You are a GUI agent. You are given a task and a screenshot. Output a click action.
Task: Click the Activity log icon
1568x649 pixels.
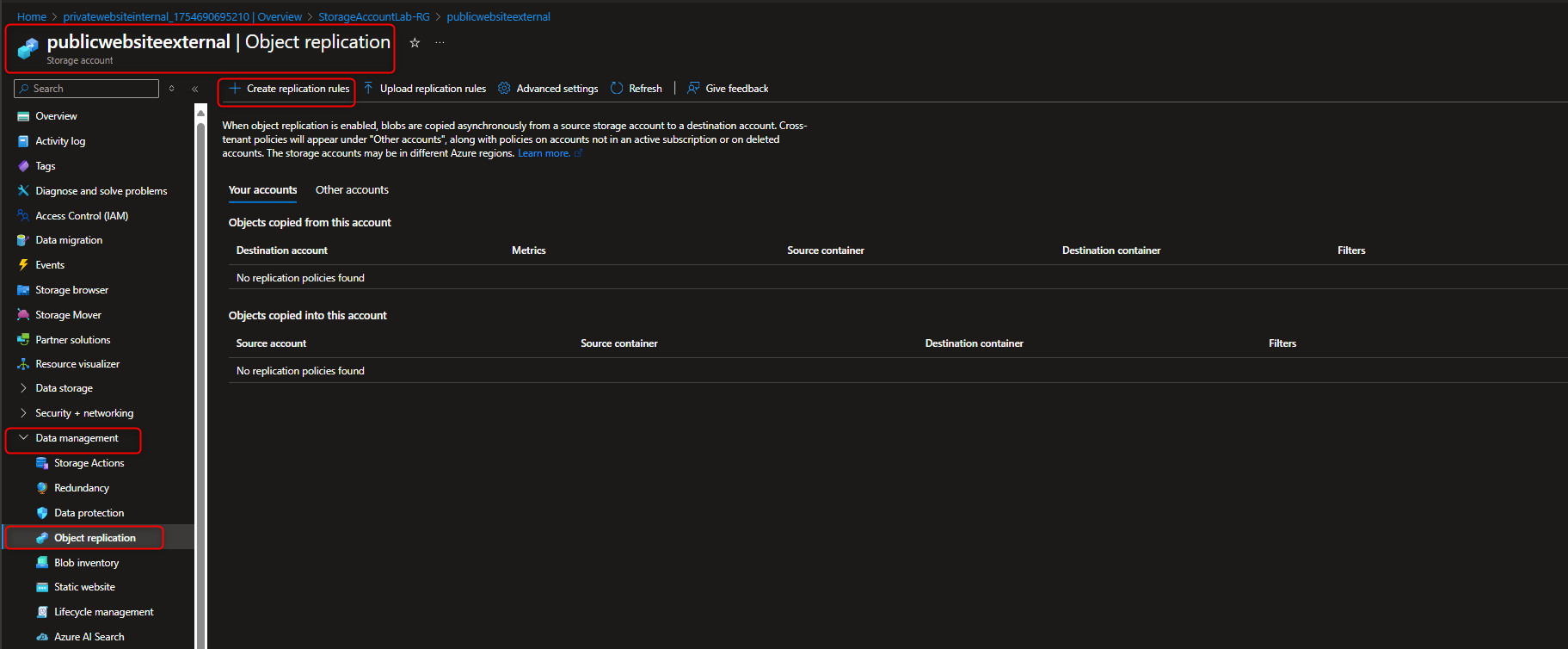coord(23,141)
